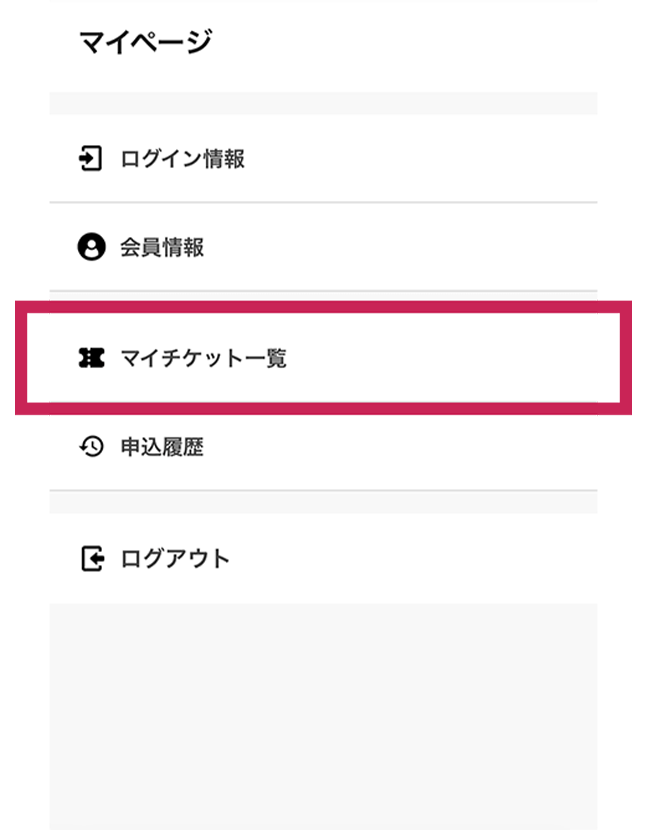Click the blank right area of ログアウト row
Image resolution: width=650 pixels, height=830 pixels.
(450, 558)
